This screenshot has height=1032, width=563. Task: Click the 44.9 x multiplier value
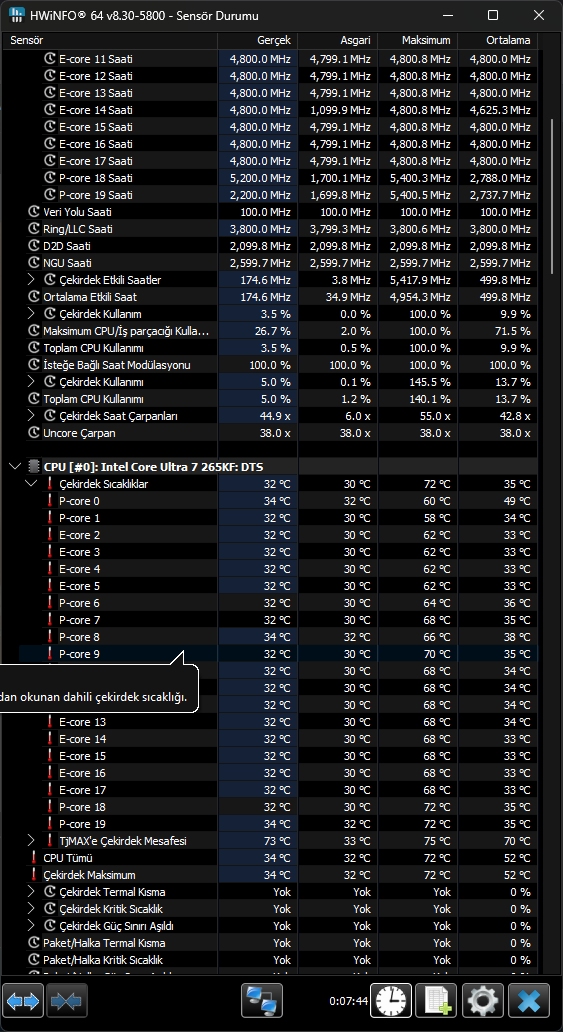click(x=273, y=416)
